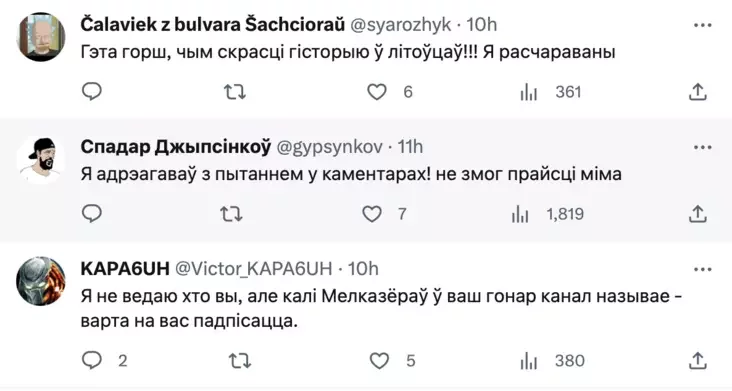This screenshot has width=732, height=391.
Task: Retweet the @Victor_KAPA6UH post
Action: point(240,361)
